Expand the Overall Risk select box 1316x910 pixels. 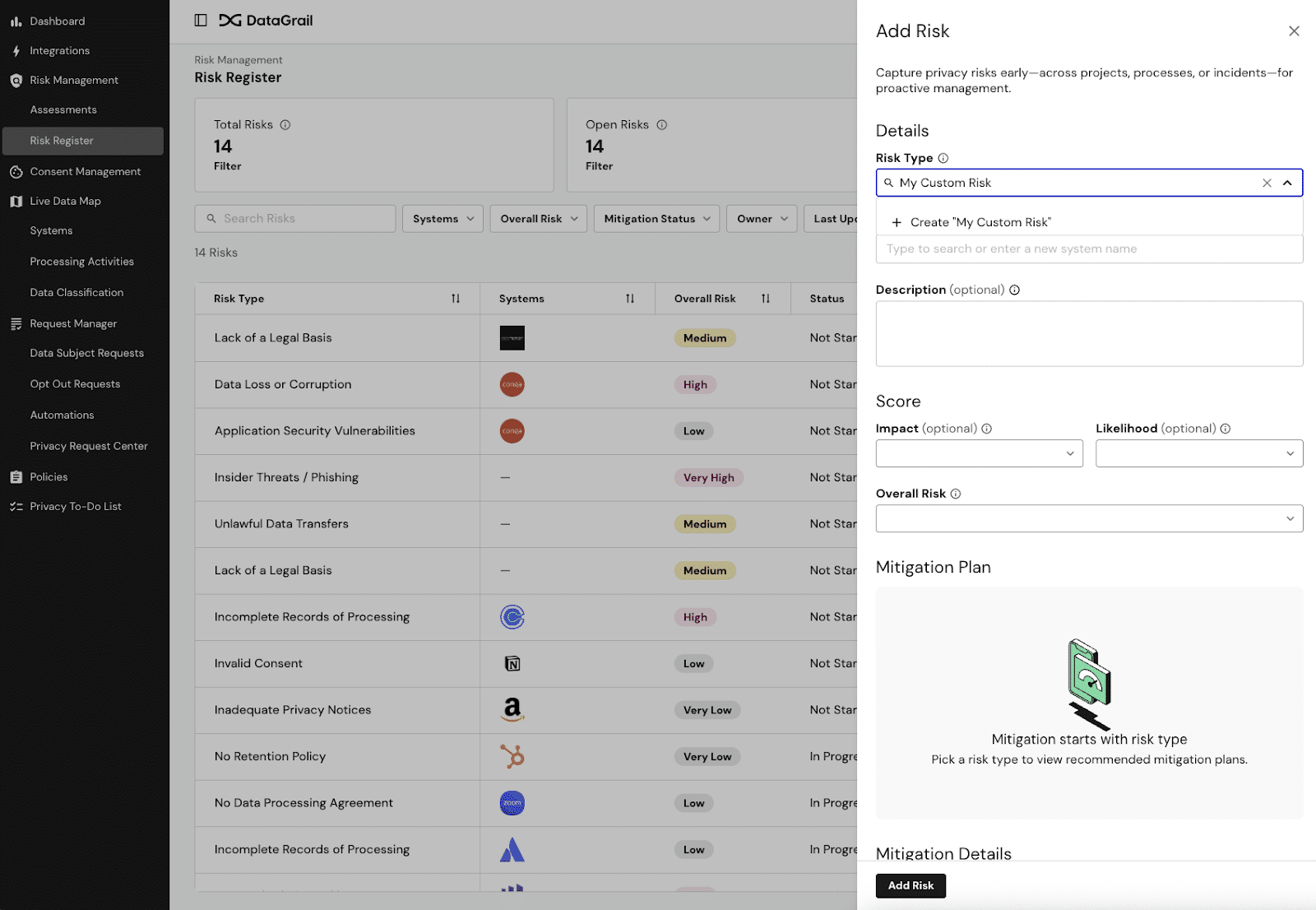click(1089, 518)
